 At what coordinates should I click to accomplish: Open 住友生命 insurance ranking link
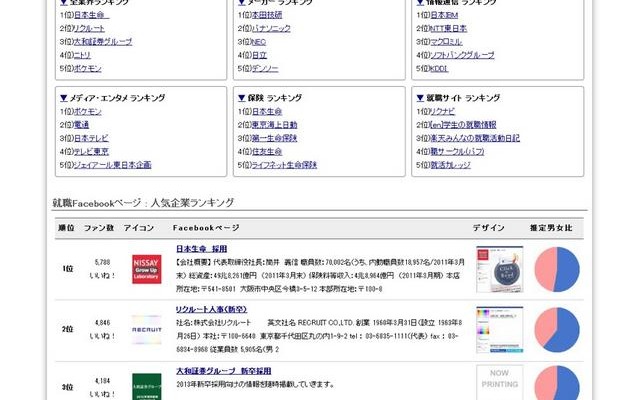coord(267,152)
